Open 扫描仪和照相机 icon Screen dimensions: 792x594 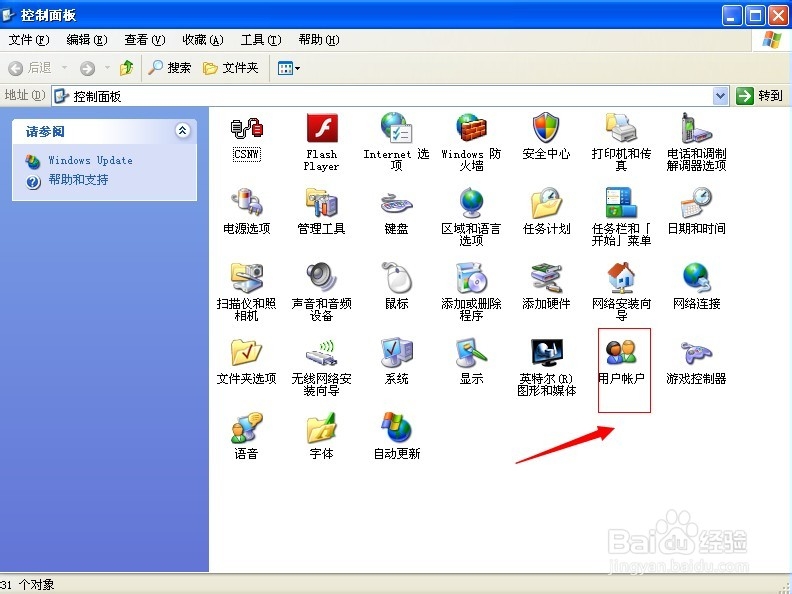pos(246,277)
